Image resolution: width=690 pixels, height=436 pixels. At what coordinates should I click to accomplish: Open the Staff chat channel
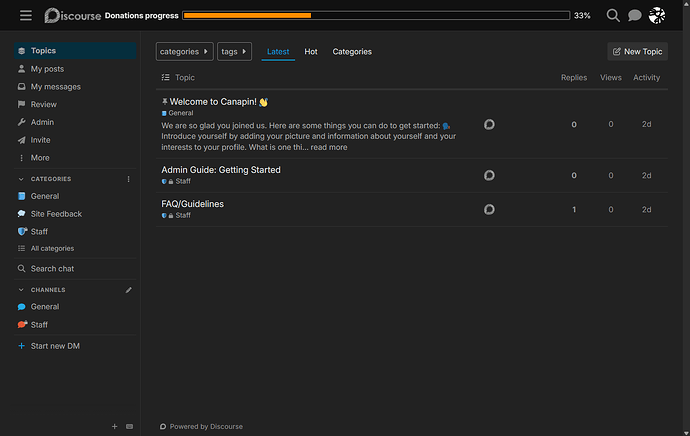point(75,325)
